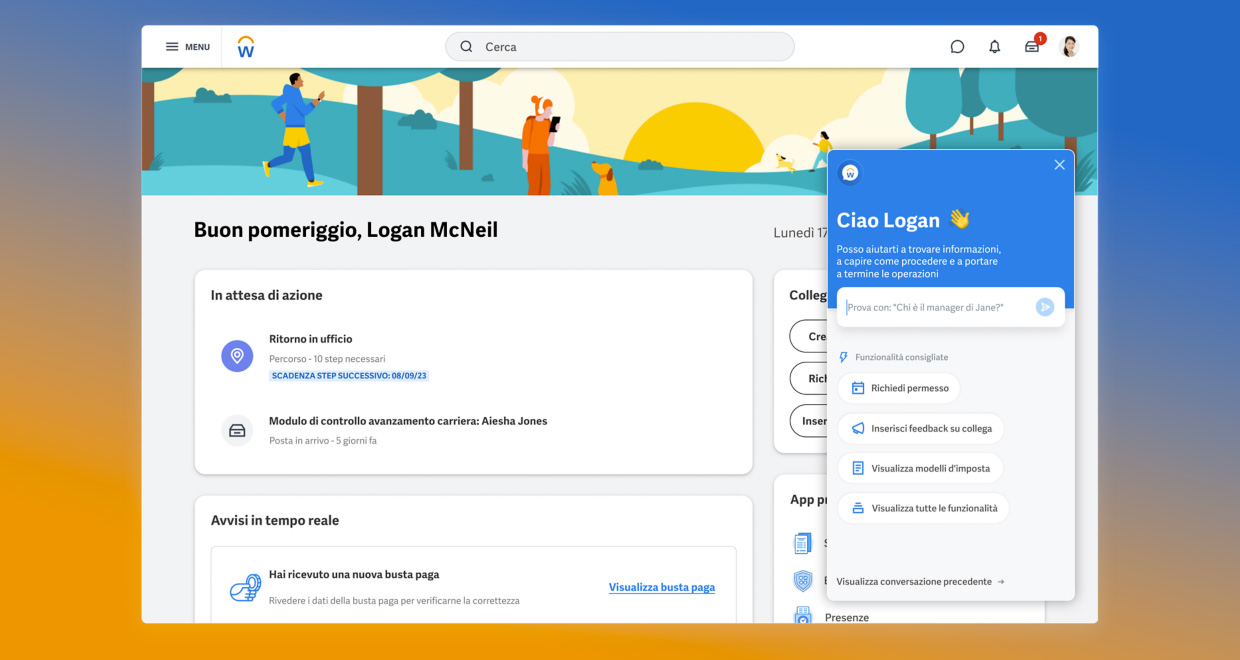Open the notifications bell icon
This screenshot has width=1240, height=660.
(994, 47)
